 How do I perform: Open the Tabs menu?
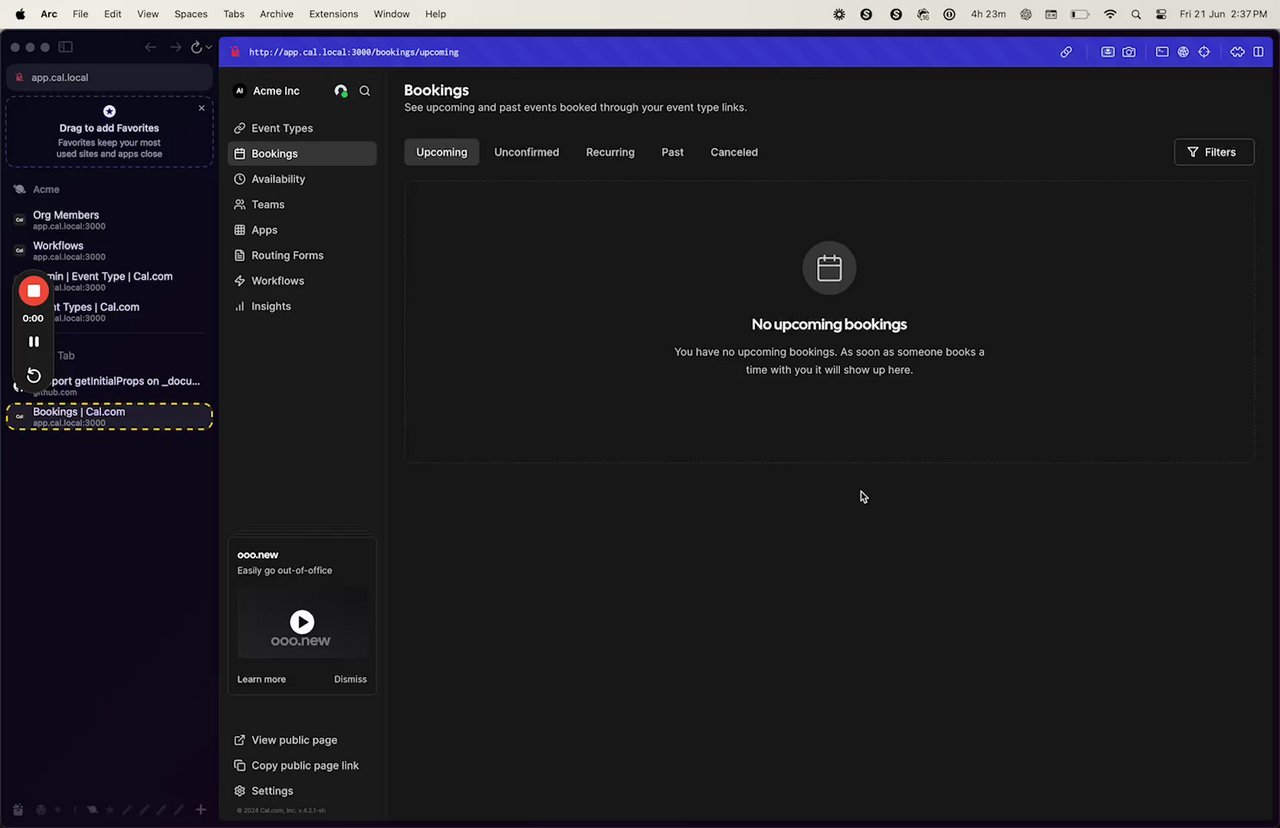[233, 14]
